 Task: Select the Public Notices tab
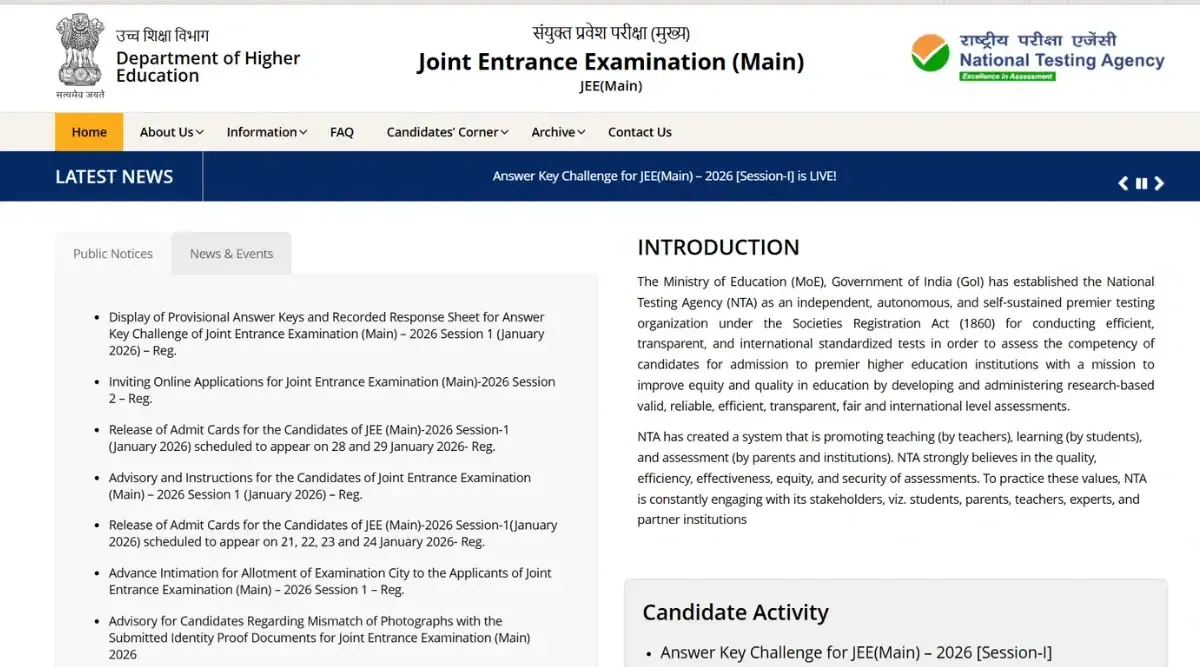[112, 253]
